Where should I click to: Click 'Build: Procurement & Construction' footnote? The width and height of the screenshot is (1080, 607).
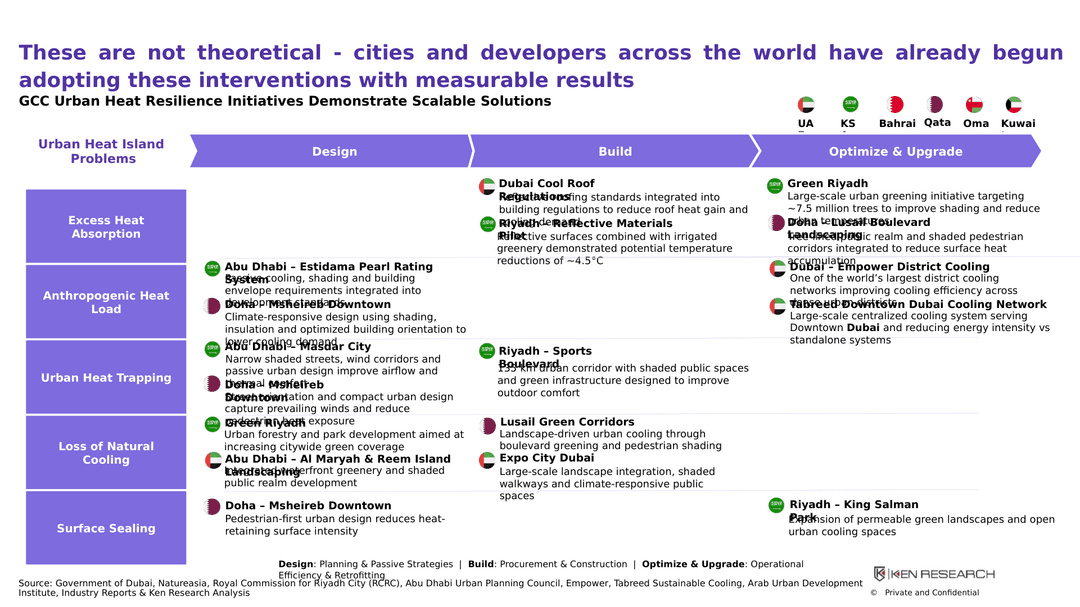coord(548,564)
